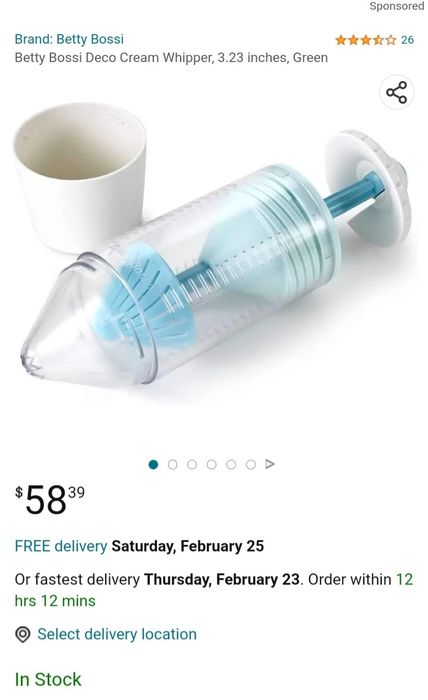Play the product video triangle indicator
The width and height of the screenshot is (428, 700).
click(270, 464)
